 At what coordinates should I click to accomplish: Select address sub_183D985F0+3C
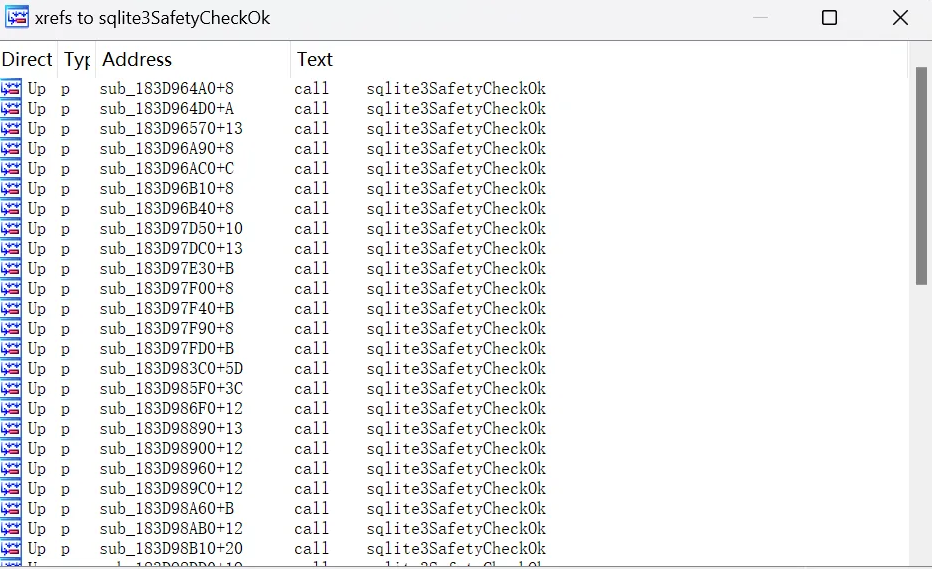coord(171,388)
